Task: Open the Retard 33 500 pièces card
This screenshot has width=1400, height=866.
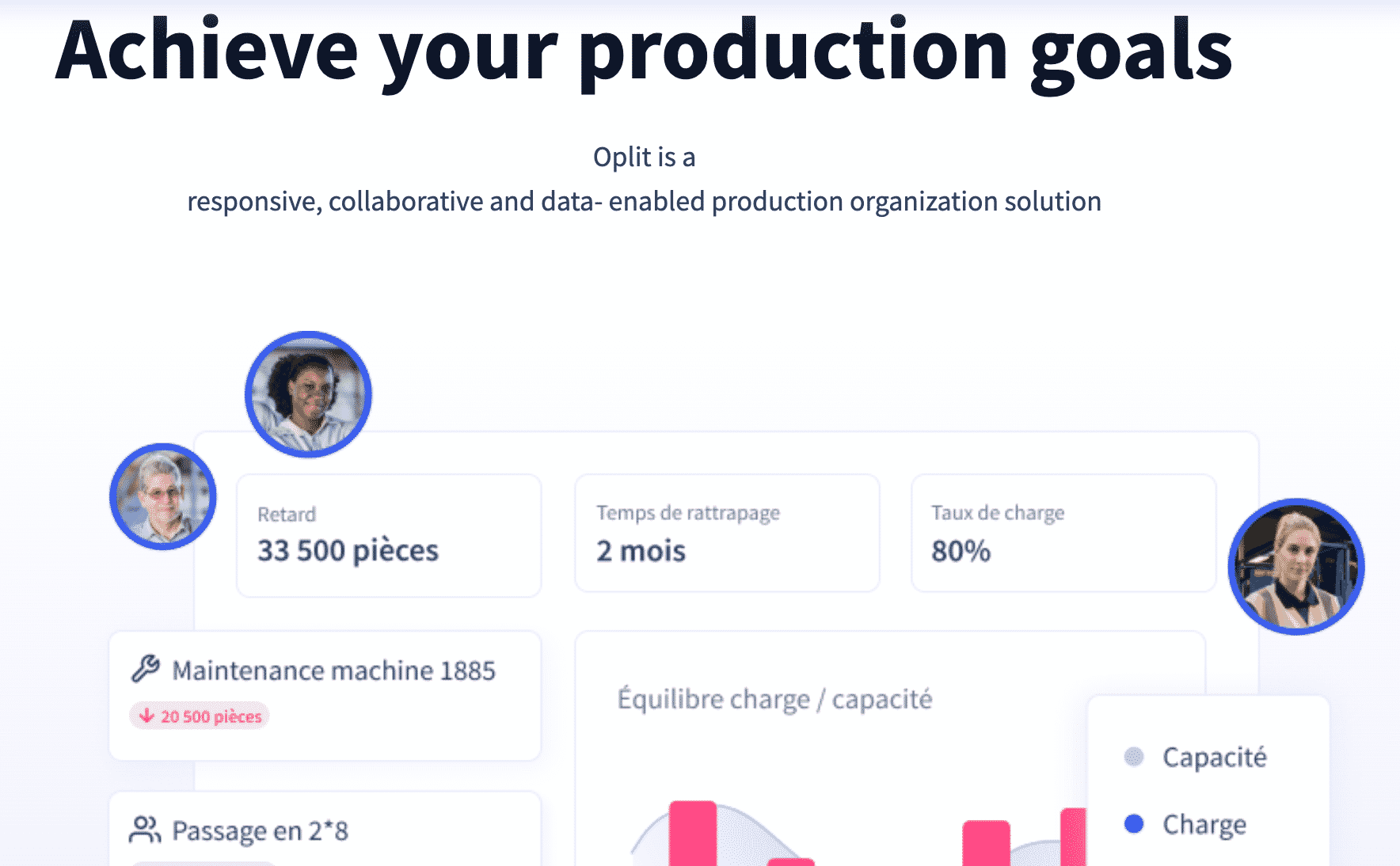Action: [389, 535]
